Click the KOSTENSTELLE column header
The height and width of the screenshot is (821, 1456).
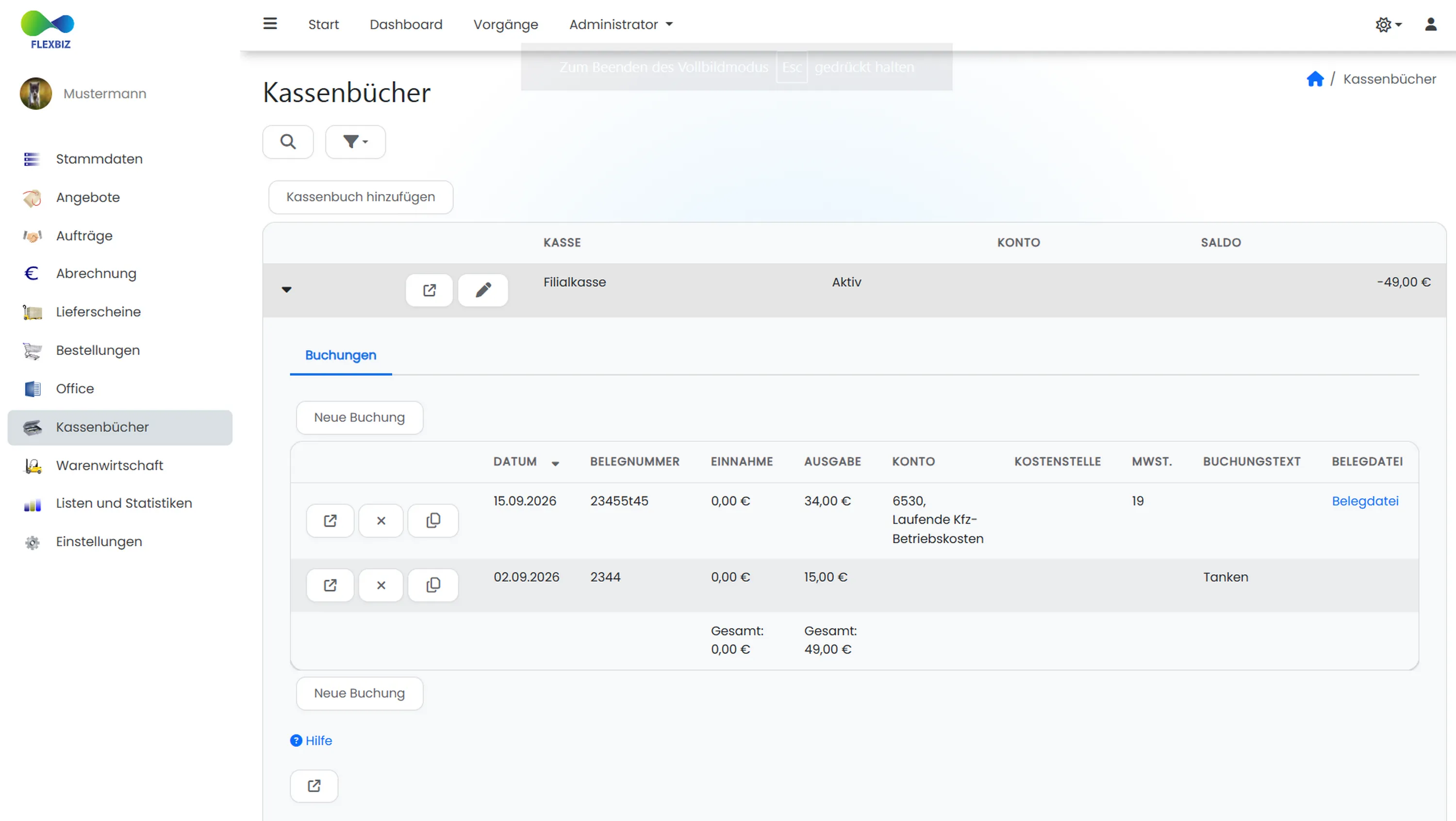click(x=1057, y=462)
